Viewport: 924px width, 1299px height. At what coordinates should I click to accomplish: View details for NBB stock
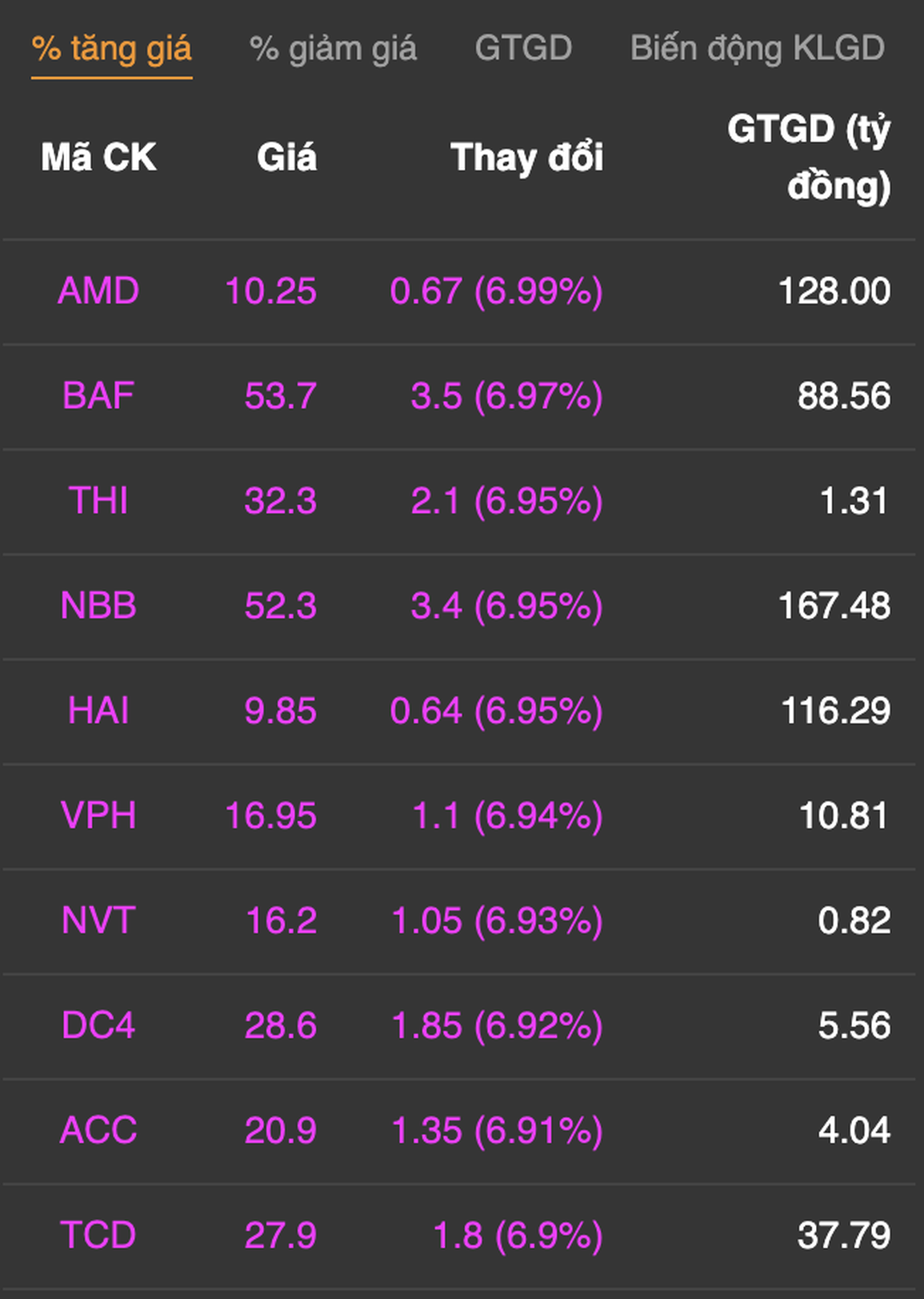pyautogui.click(x=98, y=605)
